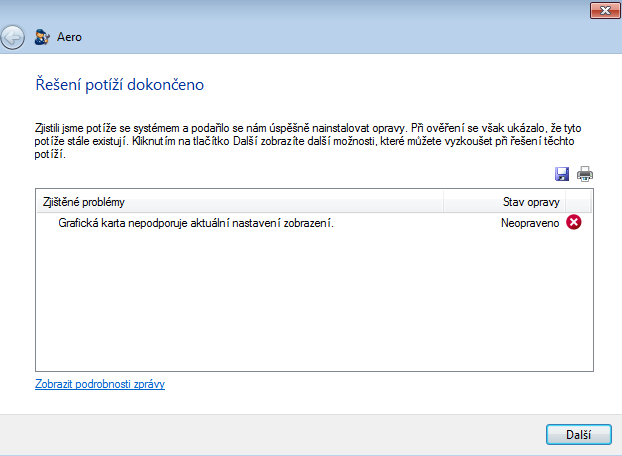Viewport: 622px width, 456px height.
Task: Click the Aero window title text
Action: (69, 37)
